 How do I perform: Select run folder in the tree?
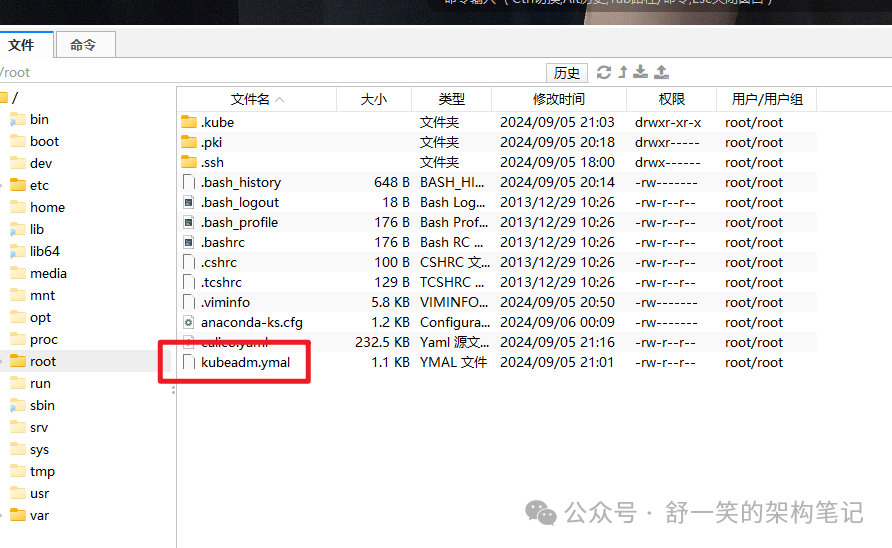pyautogui.click(x=40, y=384)
